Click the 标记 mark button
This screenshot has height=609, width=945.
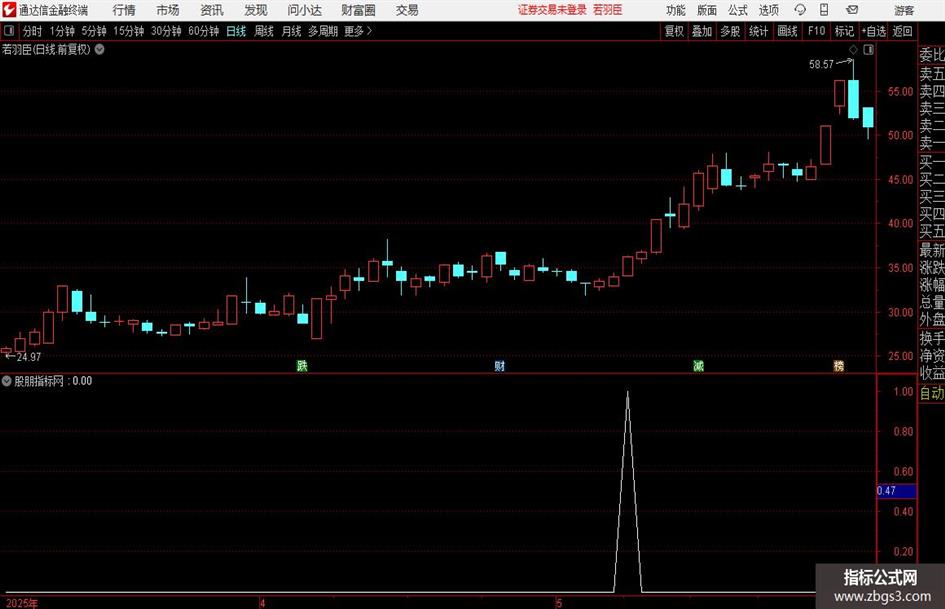pos(844,31)
